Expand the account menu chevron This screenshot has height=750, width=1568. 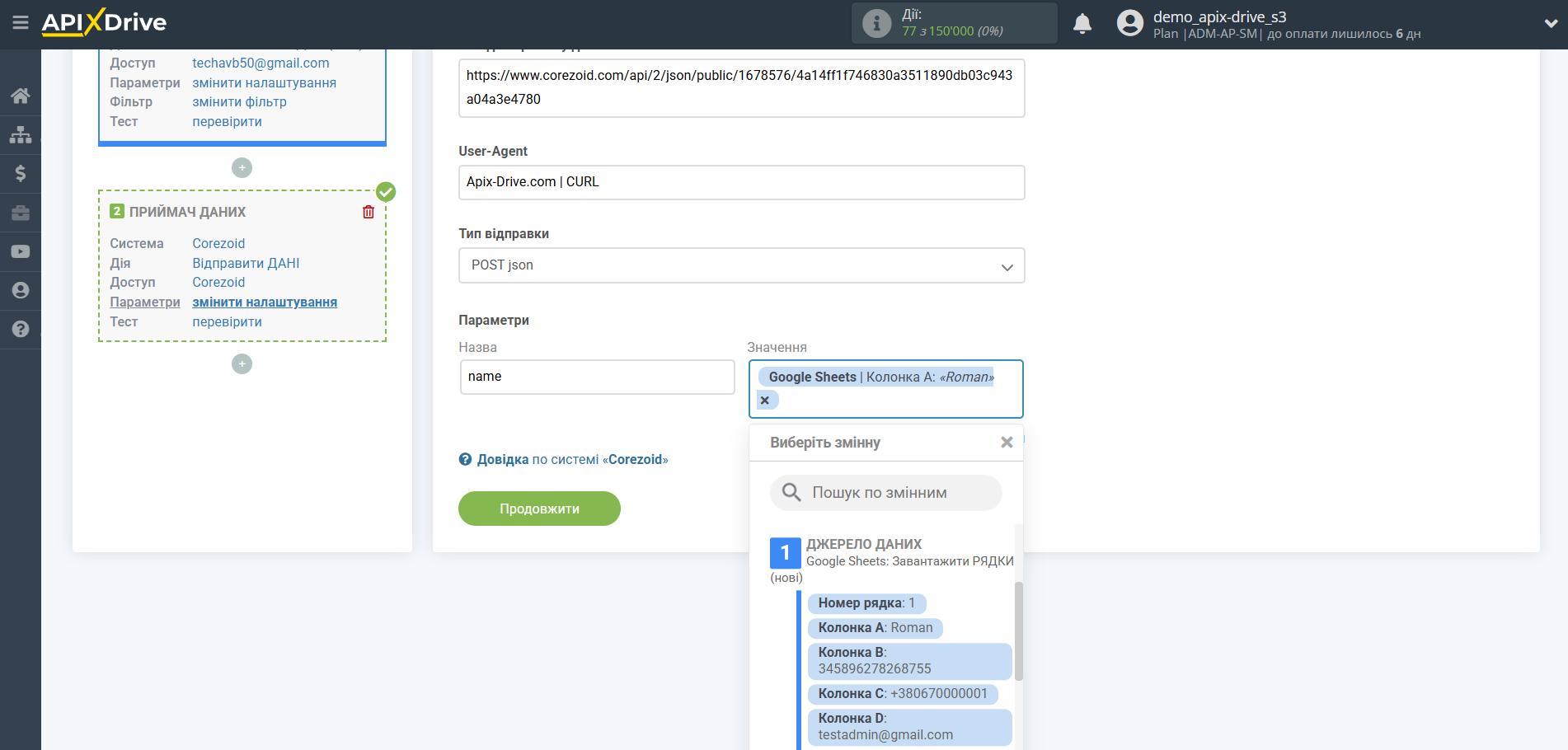[1551, 24]
